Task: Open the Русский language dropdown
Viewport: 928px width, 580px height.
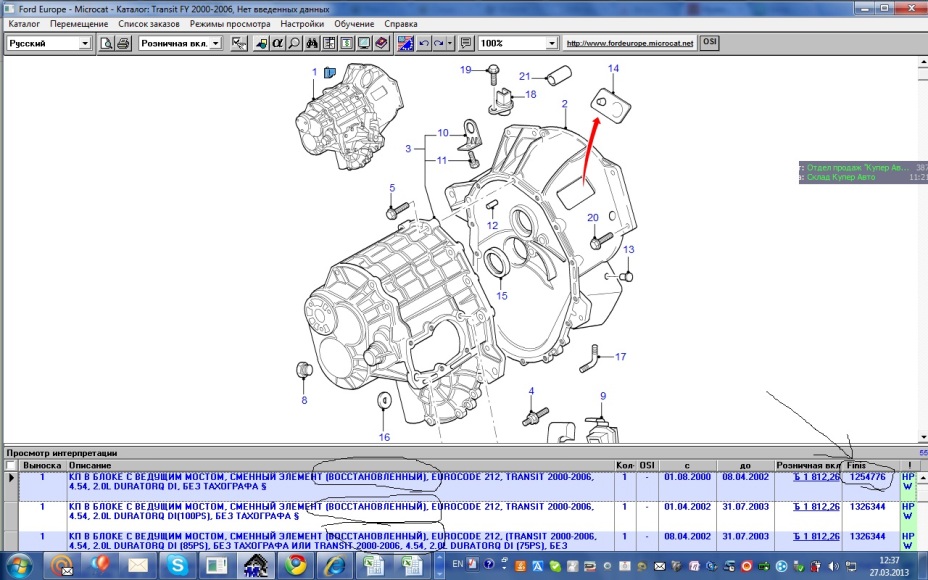Action: pos(85,44)
